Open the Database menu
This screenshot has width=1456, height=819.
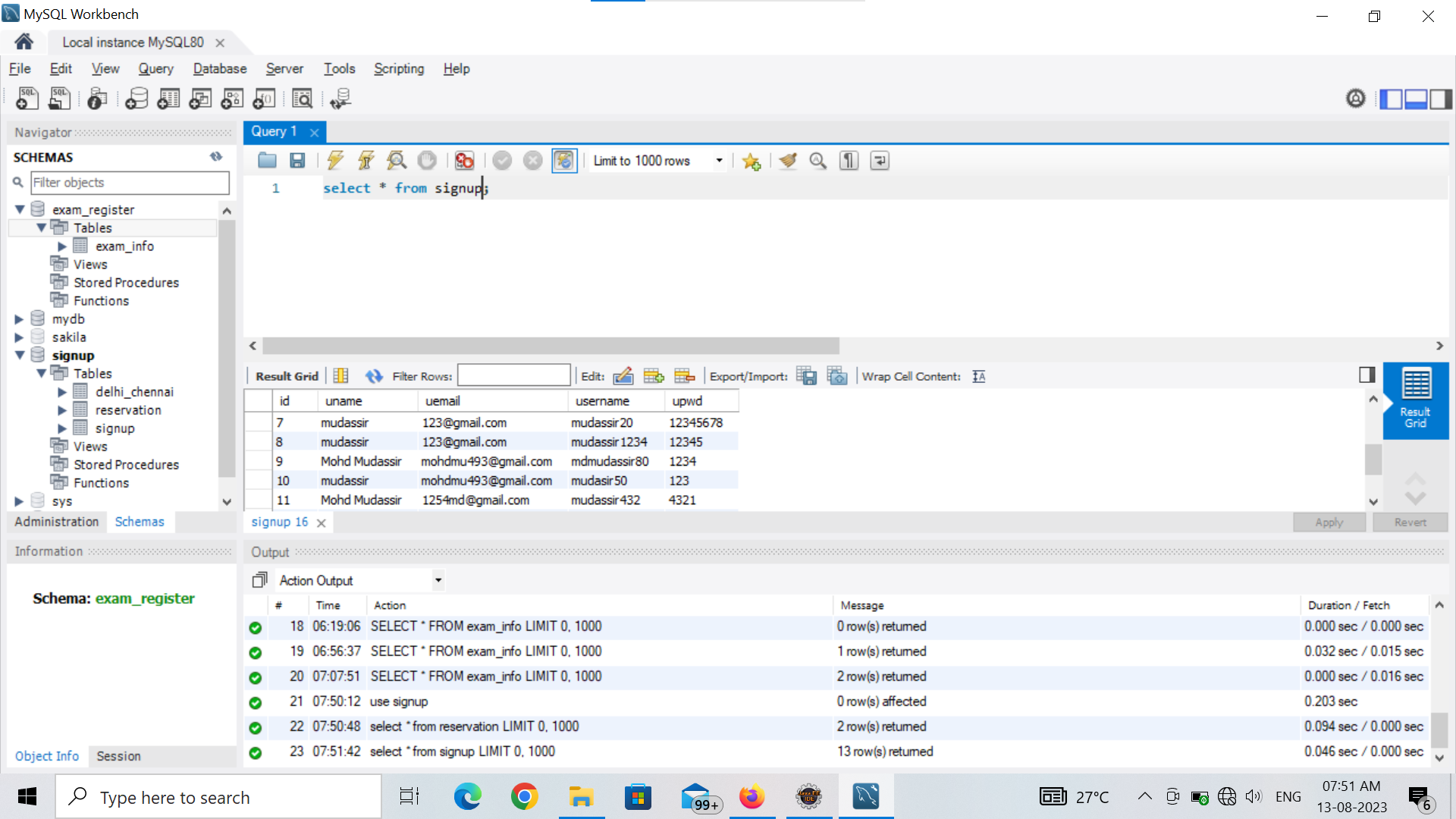click(219, 69)
